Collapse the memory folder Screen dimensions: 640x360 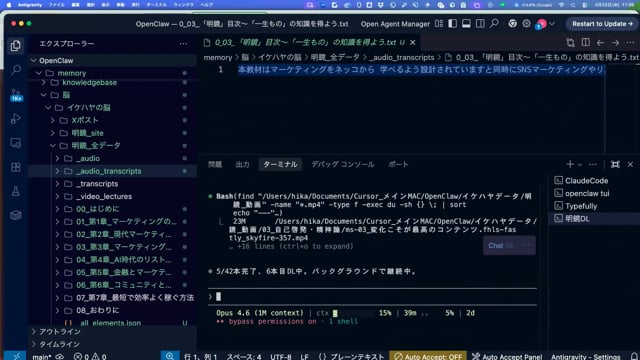click(71, 73)
